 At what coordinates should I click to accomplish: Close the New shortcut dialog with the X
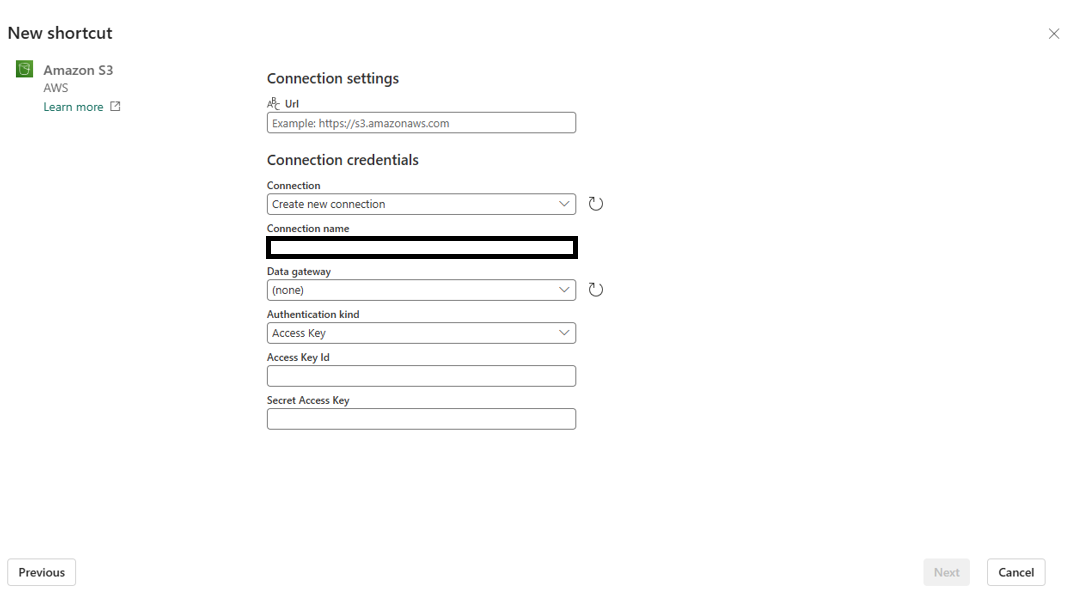1053,33
